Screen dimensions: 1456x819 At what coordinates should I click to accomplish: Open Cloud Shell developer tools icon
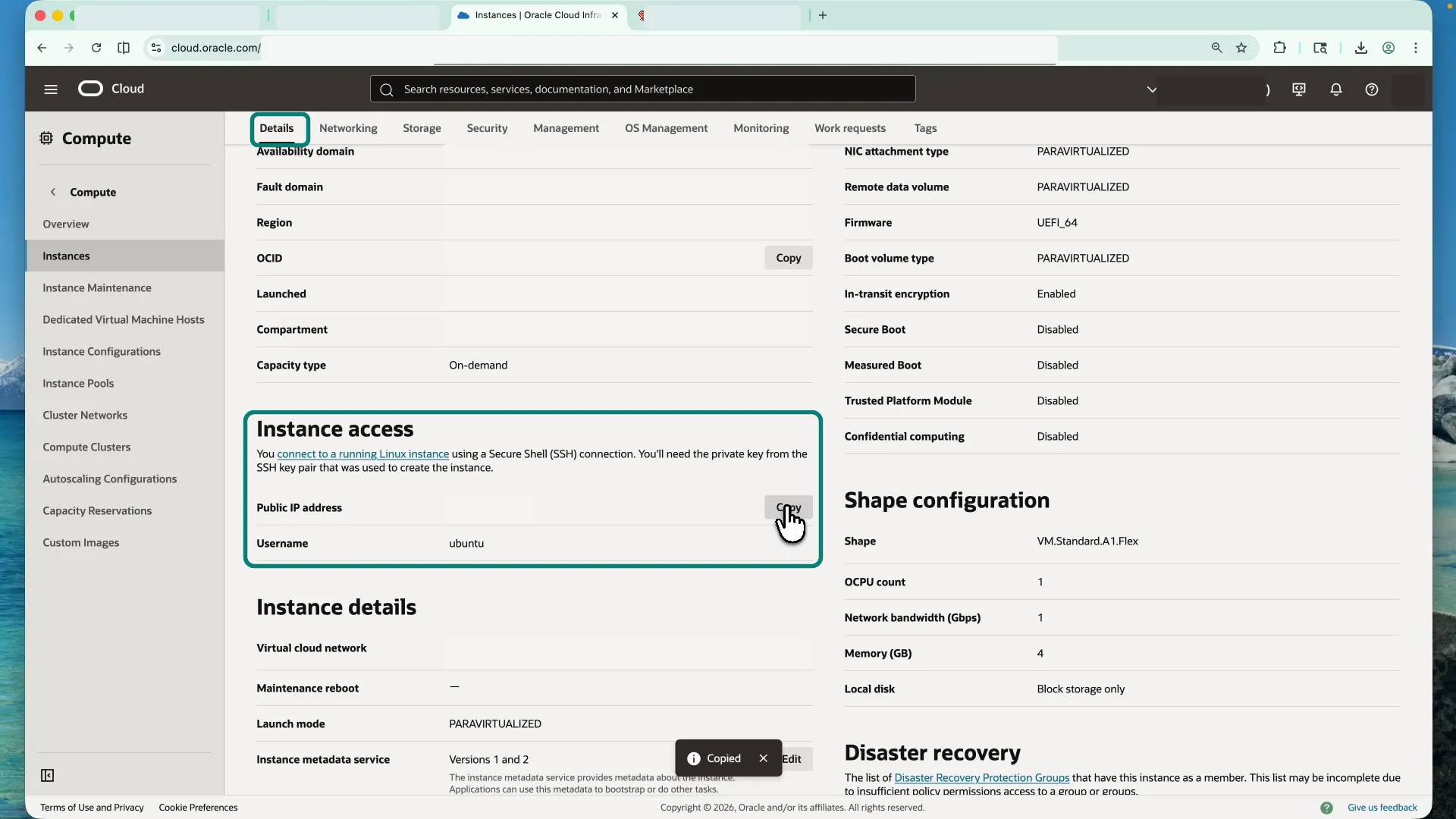1299,89
